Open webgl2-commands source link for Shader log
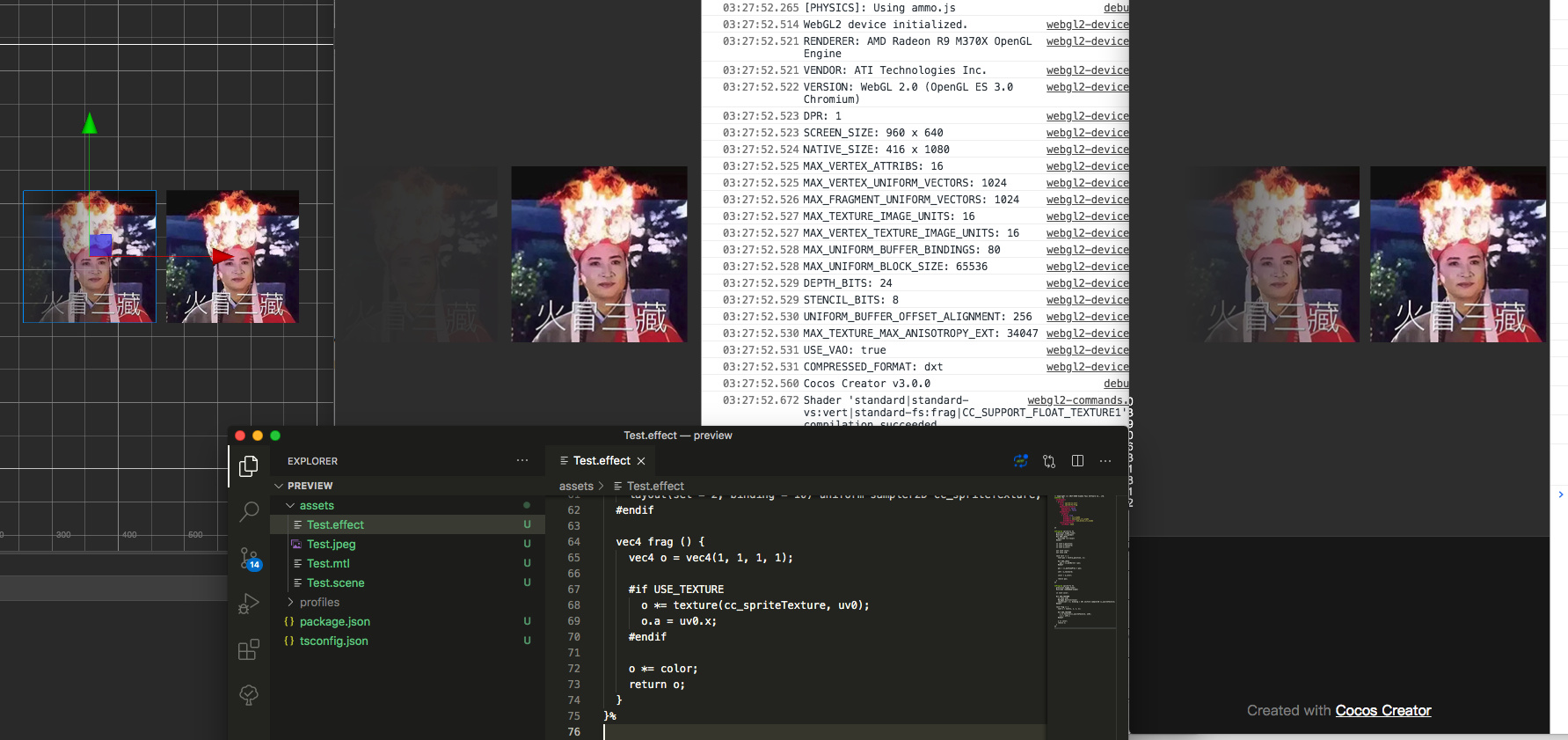Image resolution: width=1568 pixels, height=740 pixels. click(1078, 400)
